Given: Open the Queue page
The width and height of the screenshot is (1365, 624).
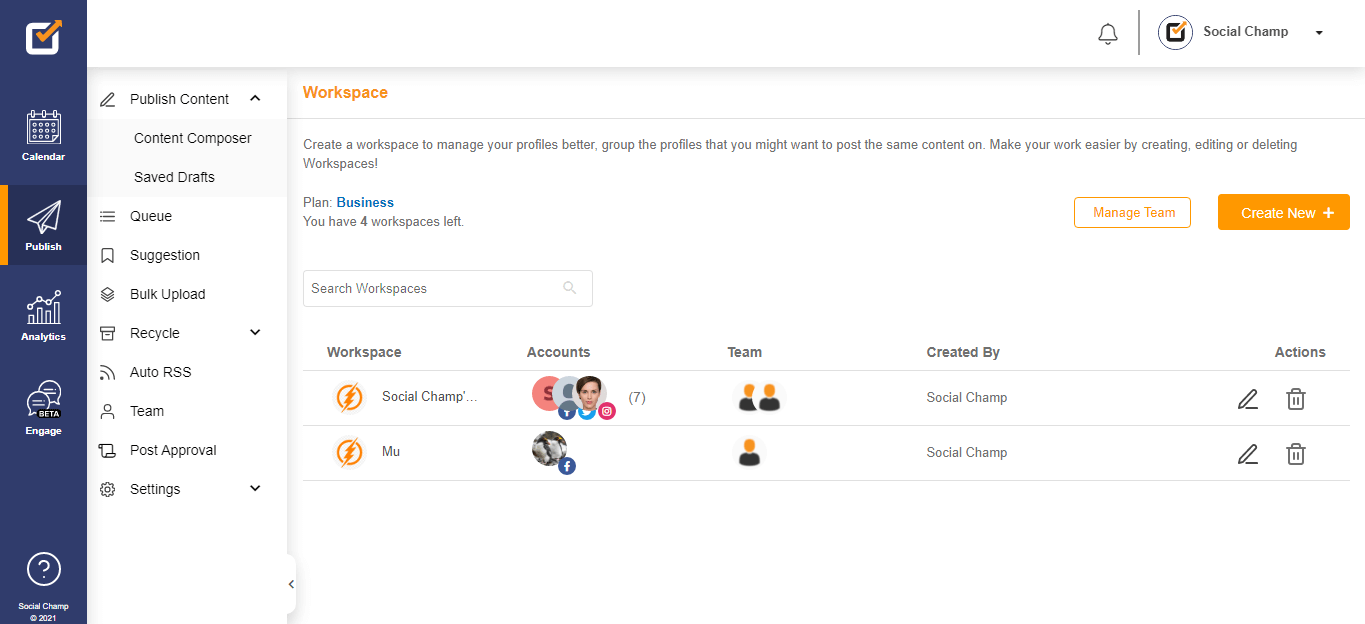Looking at the screenshot, I should click(151, 216).
